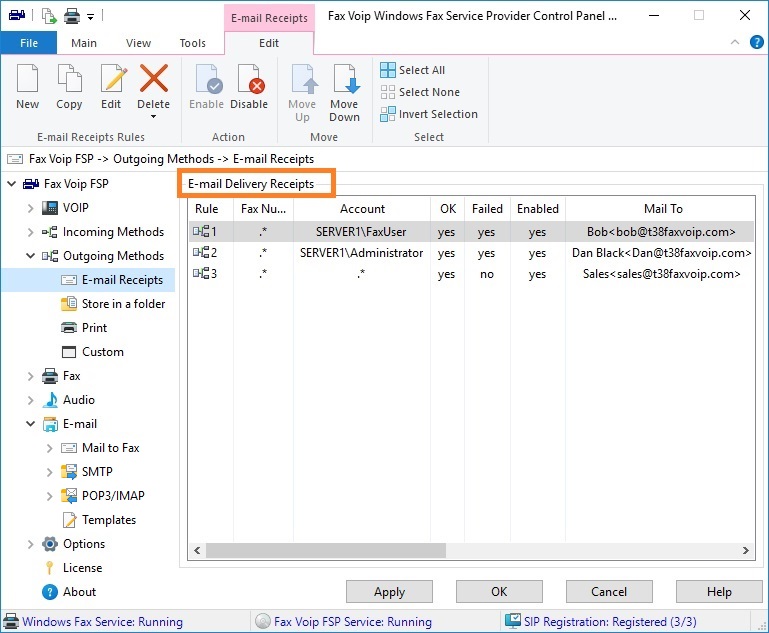Click the Disable action icon
769x633 pixels.
tap(251, 78)
